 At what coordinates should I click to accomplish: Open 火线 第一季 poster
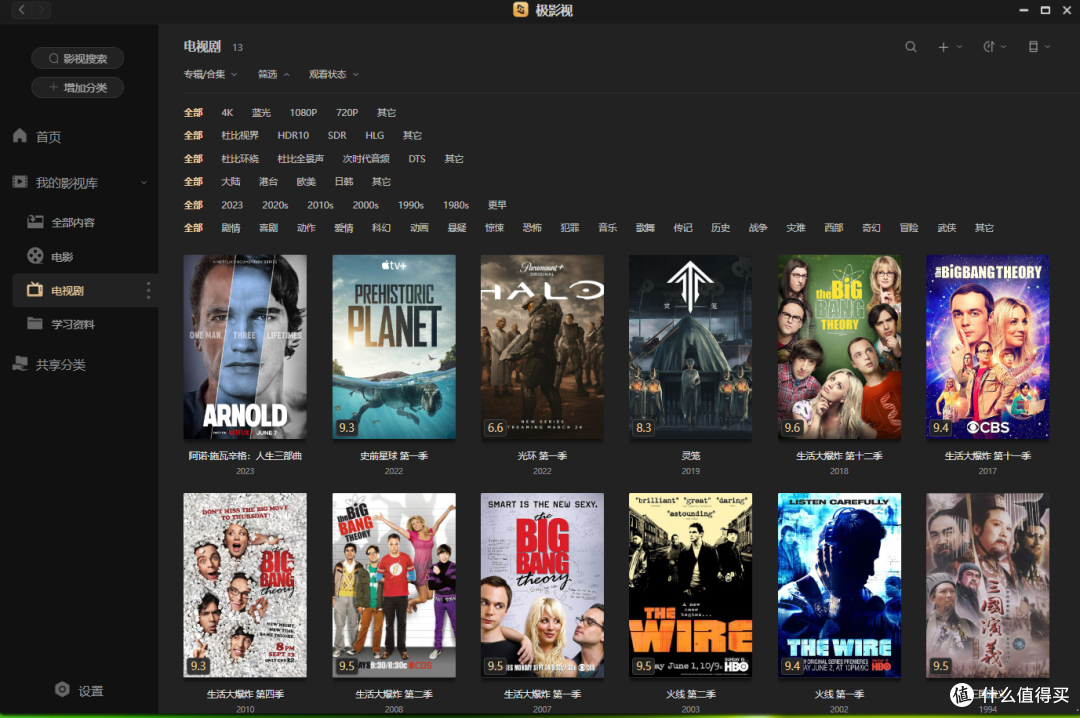point(839,585)
